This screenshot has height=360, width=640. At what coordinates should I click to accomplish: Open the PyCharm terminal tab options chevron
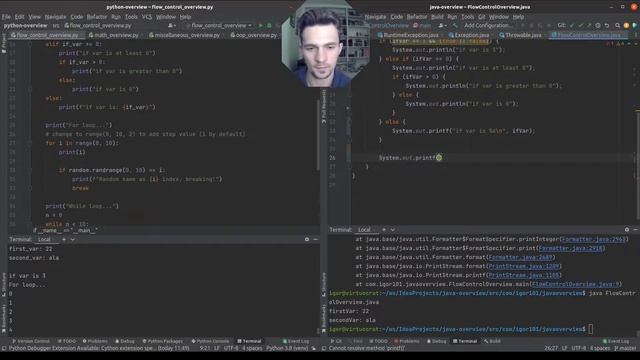(72, 240)
